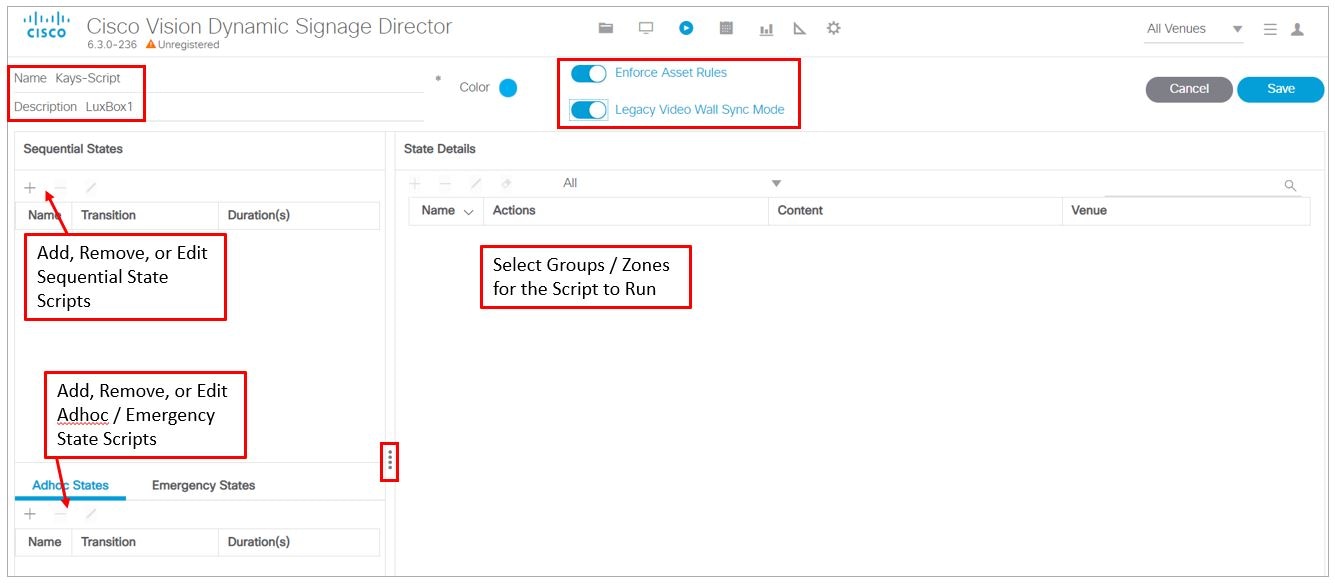Click the Sequential States panel heading
This screenshot has width=1335, height=586.
click(73, 149)
